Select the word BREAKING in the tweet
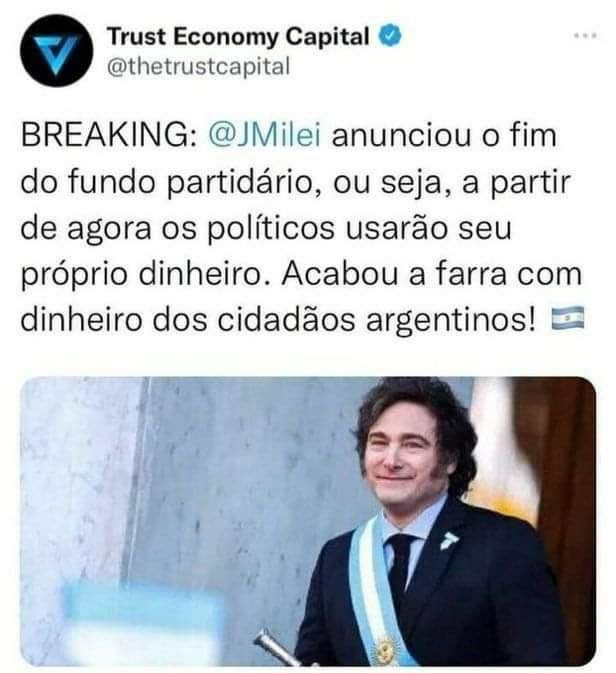This screenshot has width=616, height=673. tap(109, 135)
